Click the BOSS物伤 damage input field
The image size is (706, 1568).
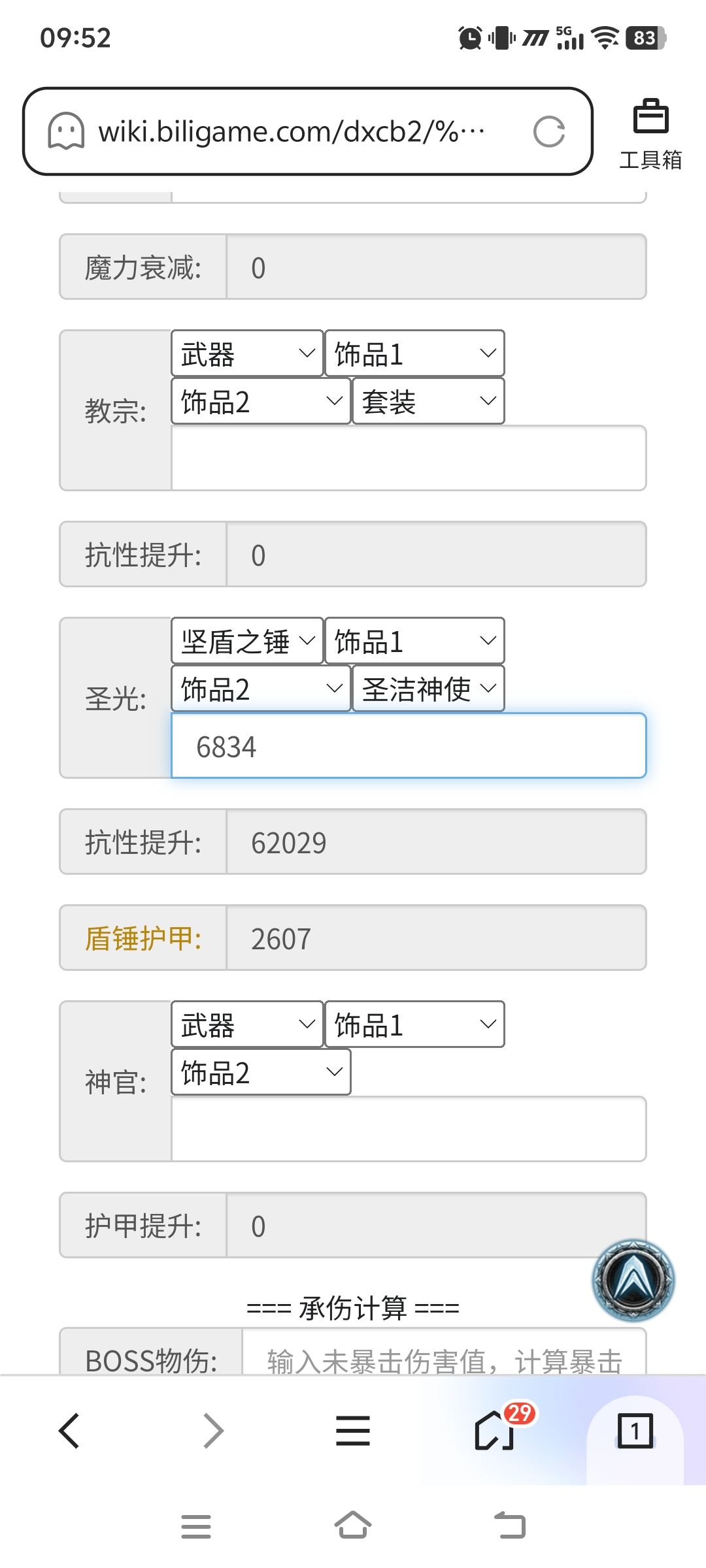(445, 1358)
